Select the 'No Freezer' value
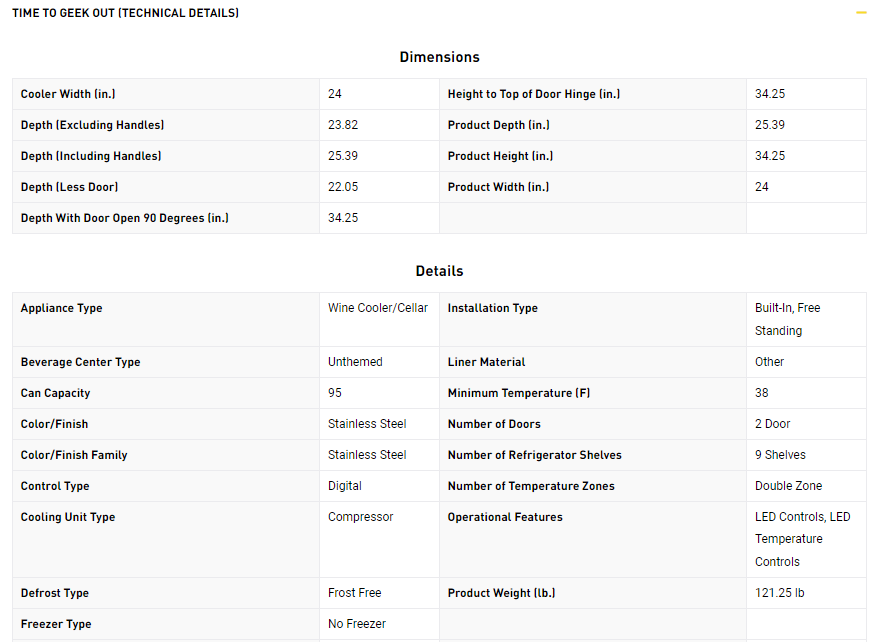 tap(357, 624)
